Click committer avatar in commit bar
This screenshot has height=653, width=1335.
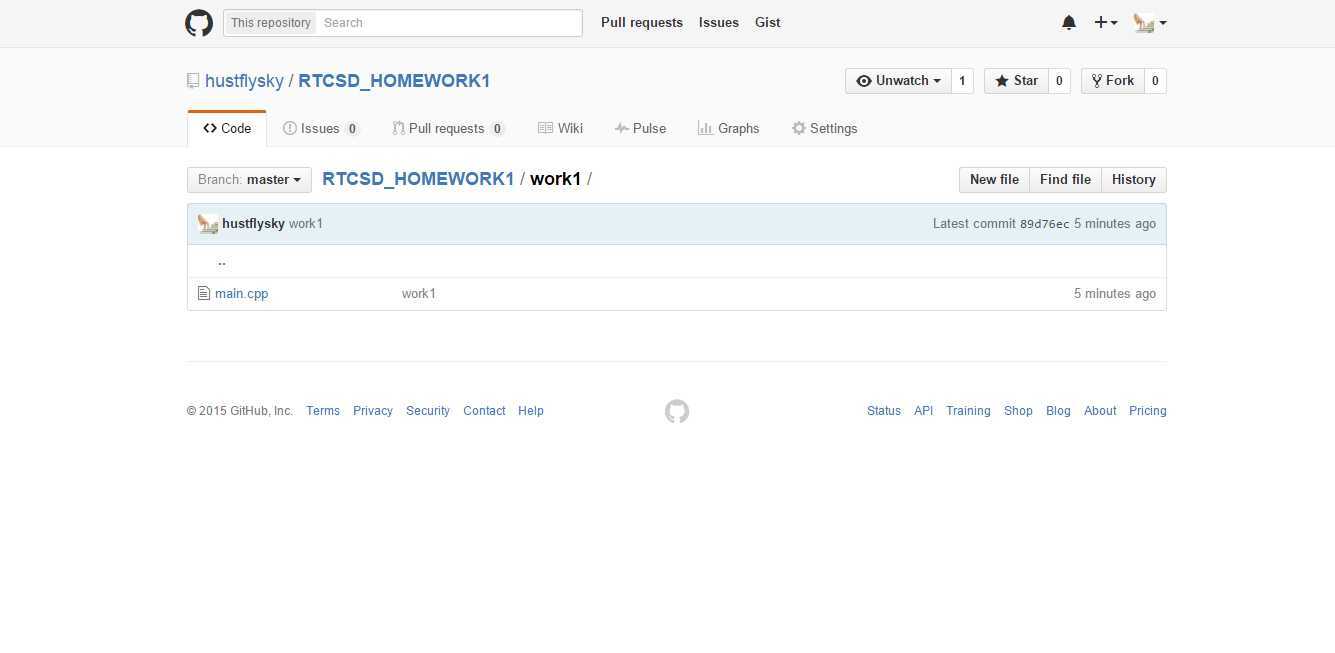click(208, 224)
